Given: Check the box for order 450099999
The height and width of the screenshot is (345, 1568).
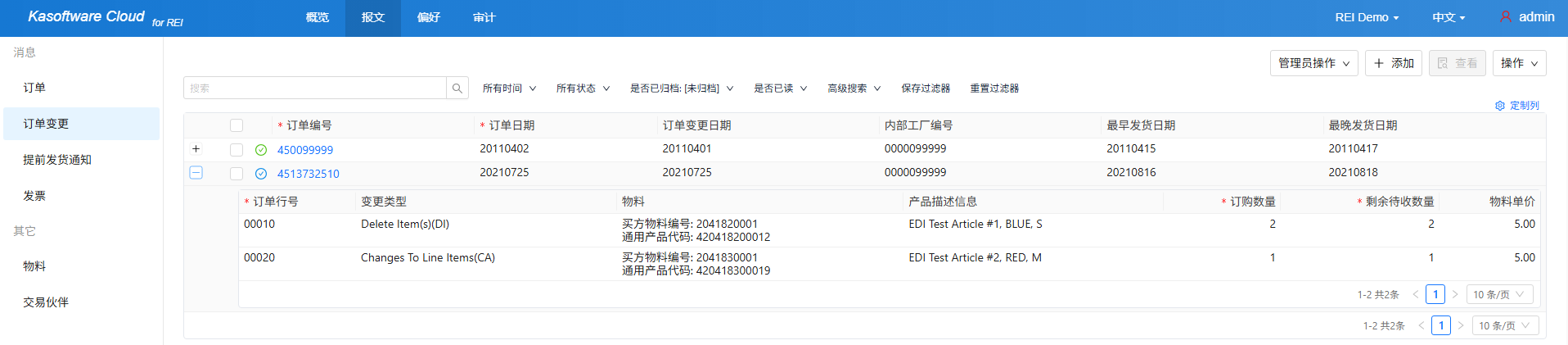Looking at the screenshot, I should click(x=237, y=150).
